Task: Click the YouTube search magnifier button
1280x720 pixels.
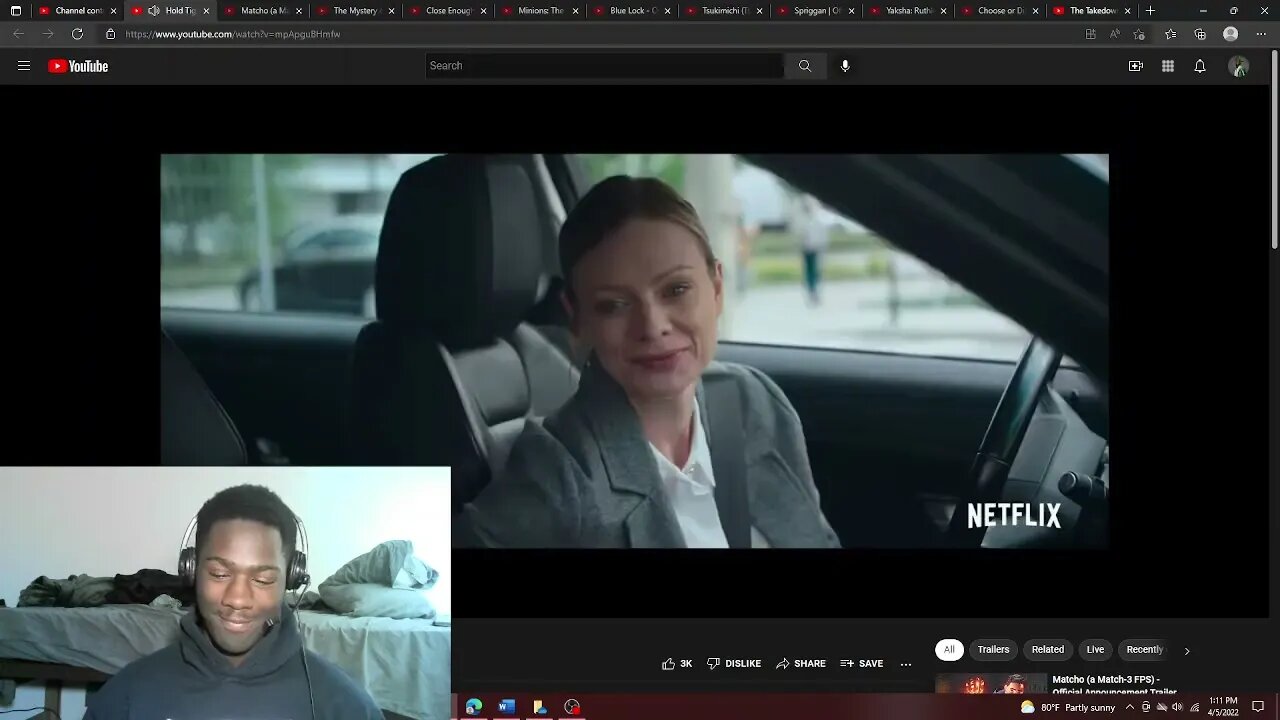Action: pos(805,66)
